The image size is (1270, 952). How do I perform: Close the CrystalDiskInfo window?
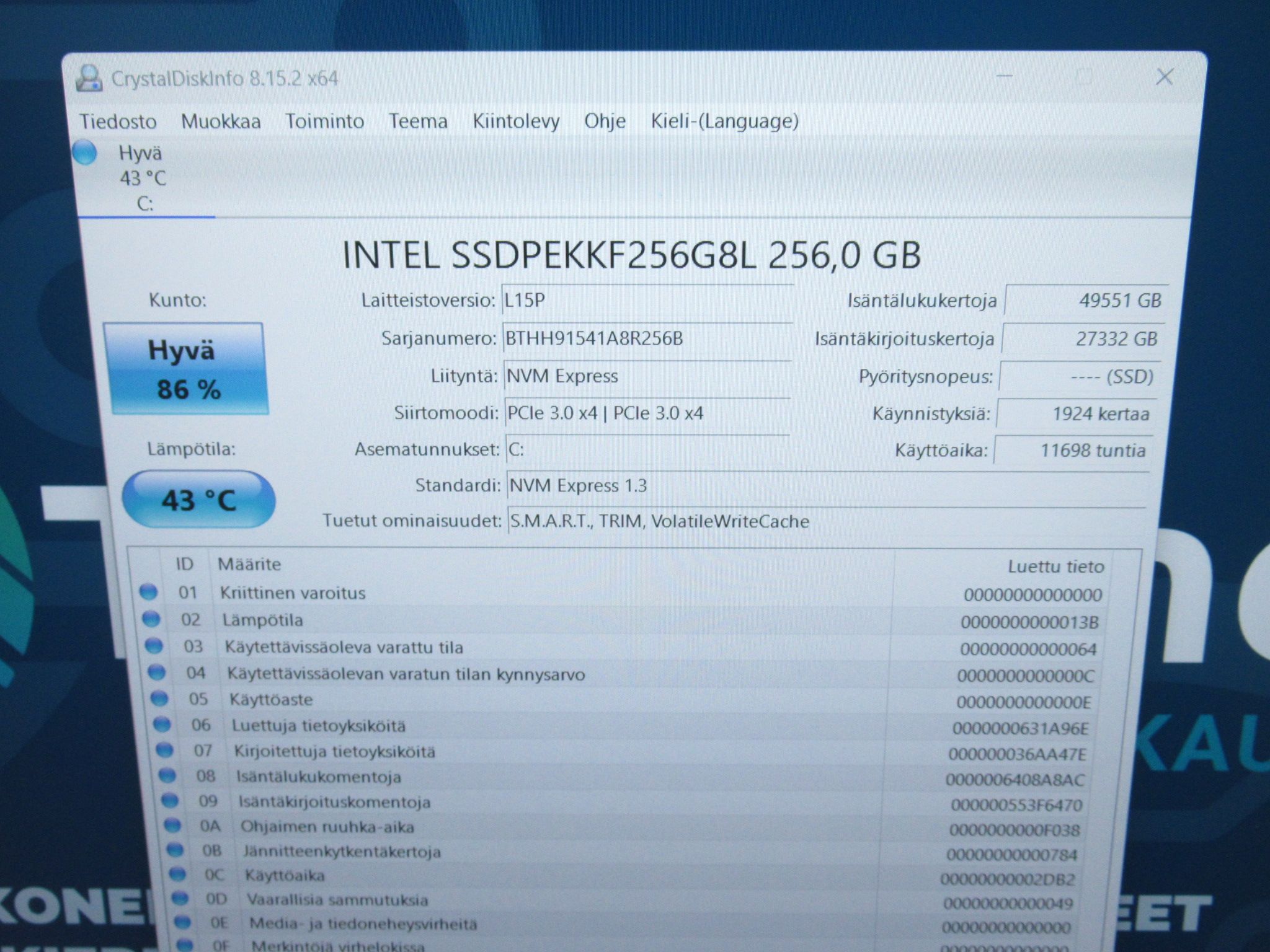tap(1165, 77)
